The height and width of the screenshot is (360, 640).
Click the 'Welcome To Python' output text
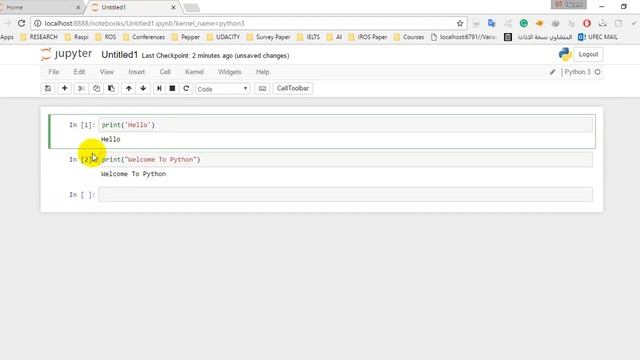pyautogui.click(x=133, y=174)
